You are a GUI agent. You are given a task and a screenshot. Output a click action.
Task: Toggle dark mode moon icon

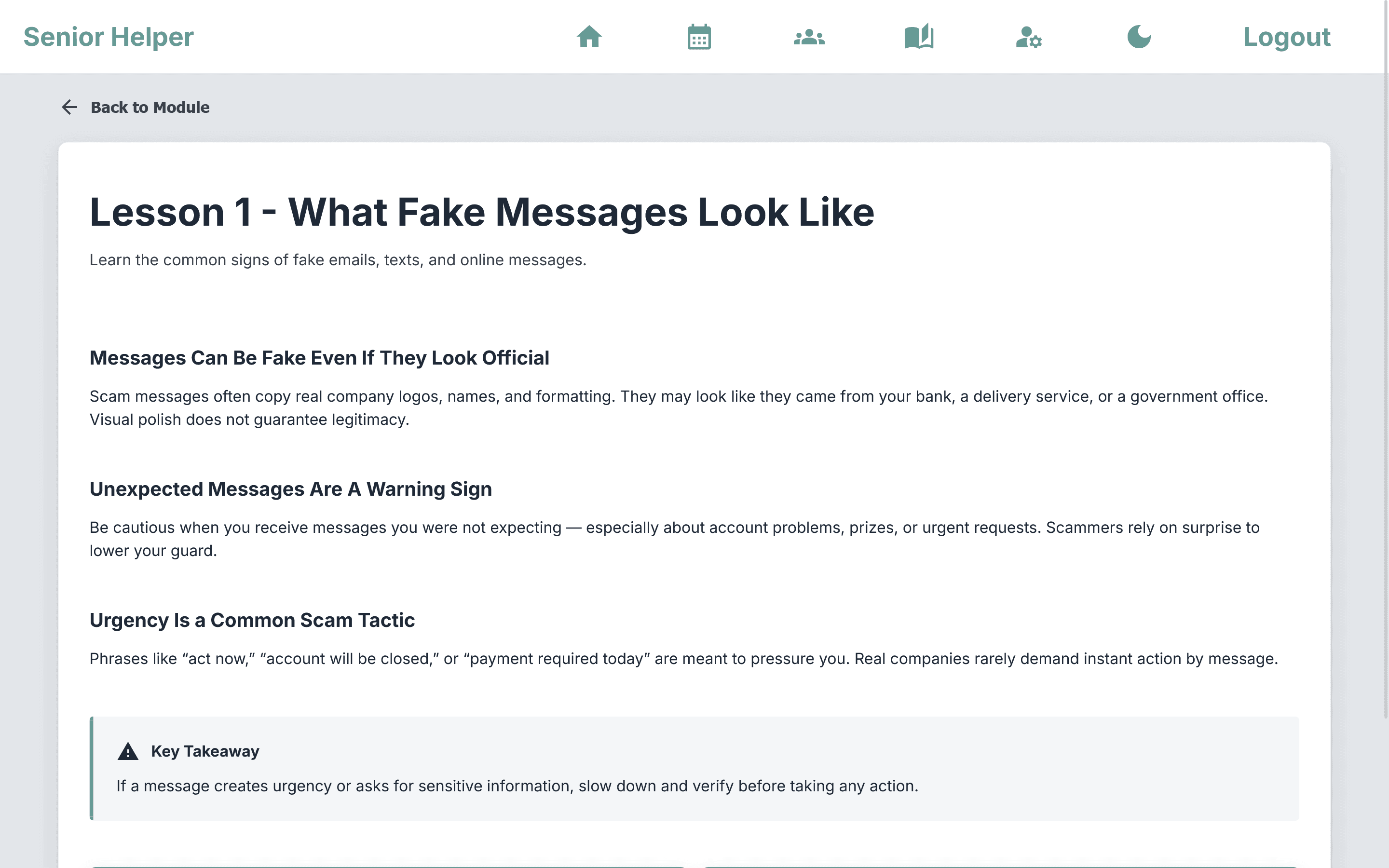pos(1139,37)
